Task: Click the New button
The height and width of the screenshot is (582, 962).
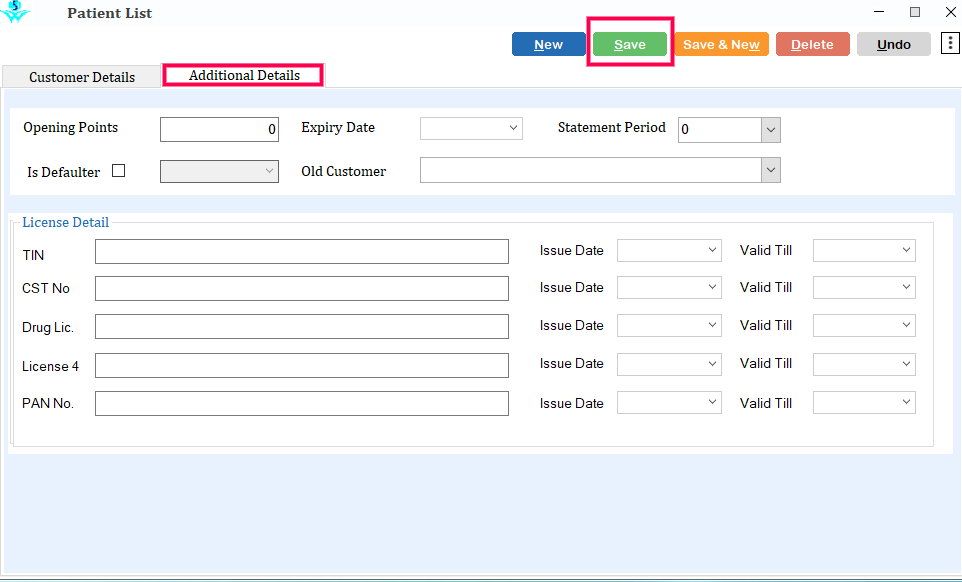Action: [548, 44]
